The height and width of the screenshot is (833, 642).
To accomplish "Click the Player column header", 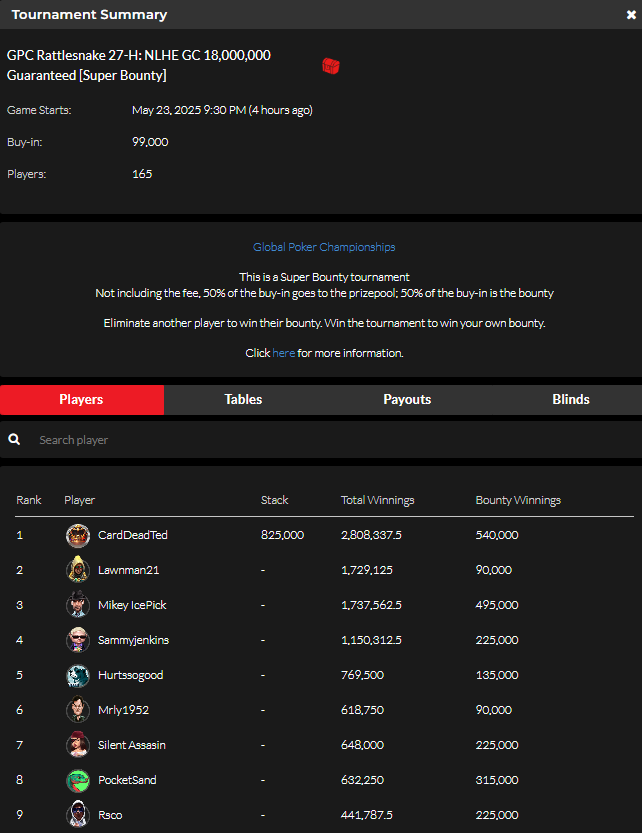I will (x=80, y=500).
